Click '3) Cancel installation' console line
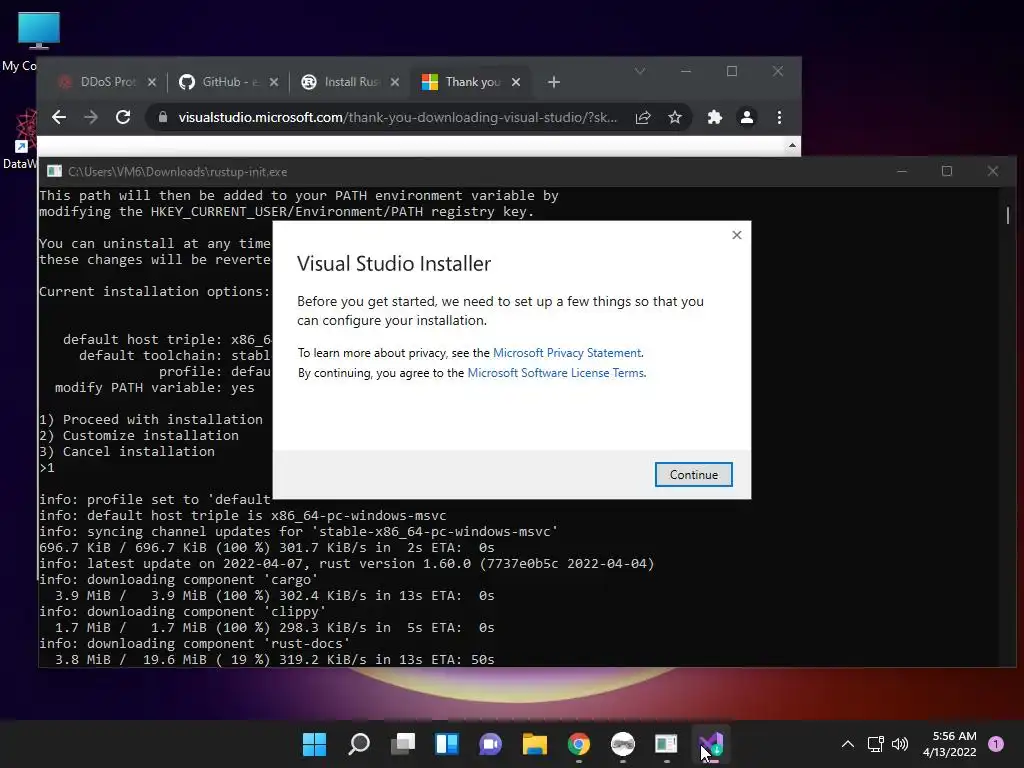This screenshot has width=1024, height=768. coord(127,451)
